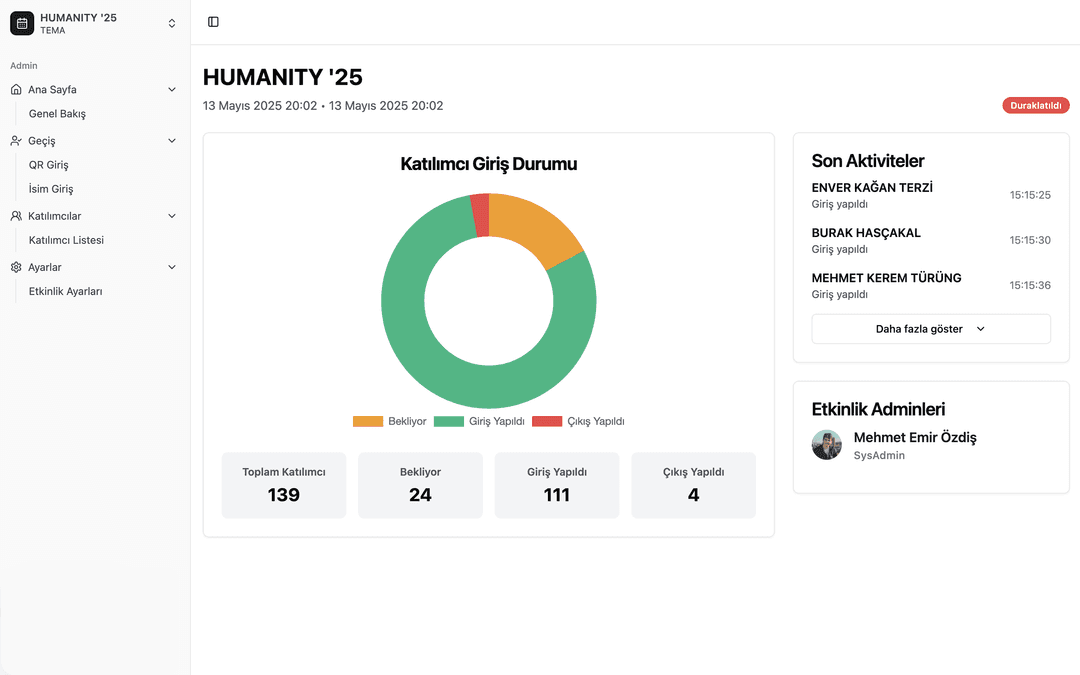Toggle the Bekliyor orange legend swatch
The image size is (1080, 675).
pos(368,422)
